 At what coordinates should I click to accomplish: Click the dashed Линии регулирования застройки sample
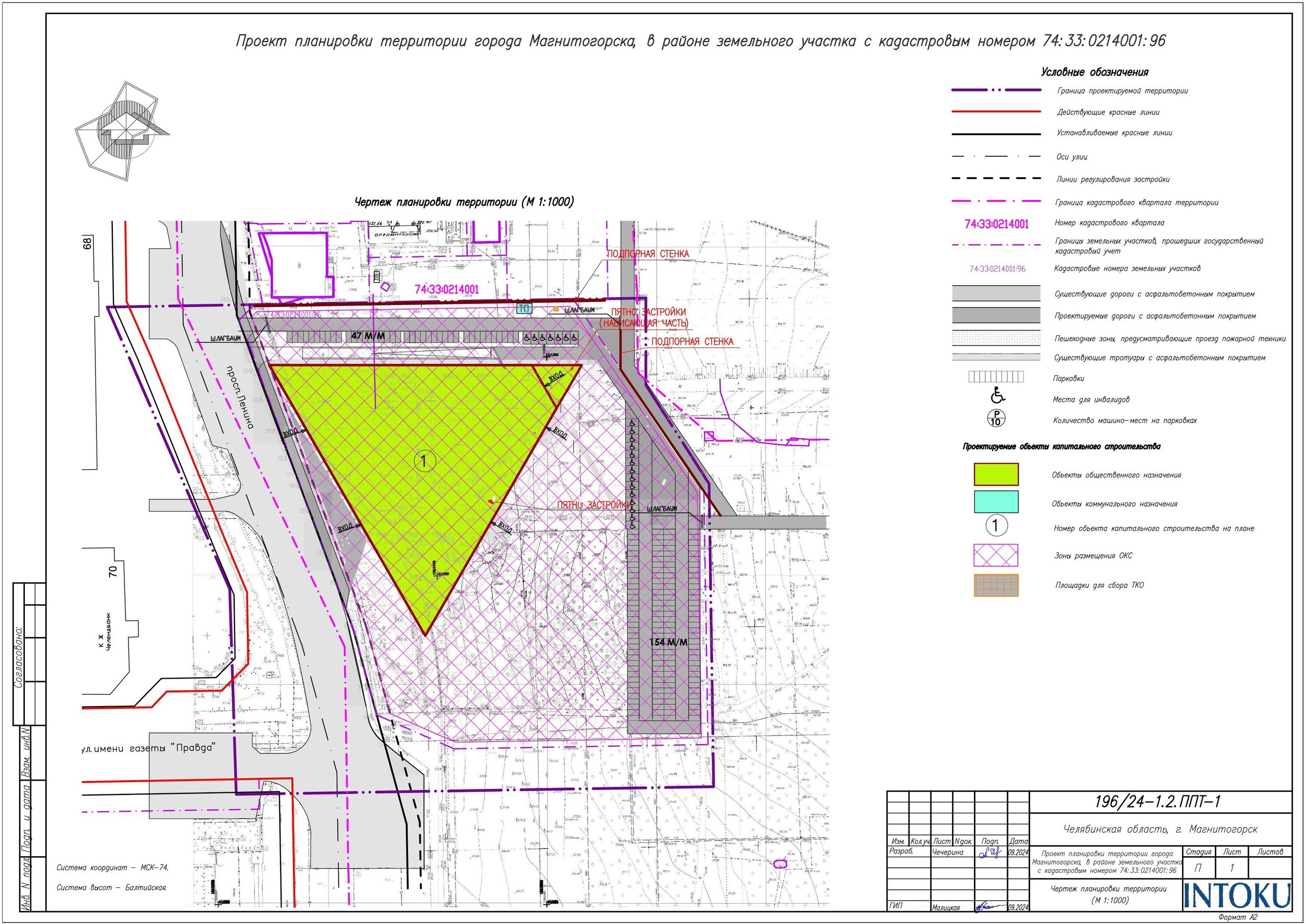[x=996, y=179]
